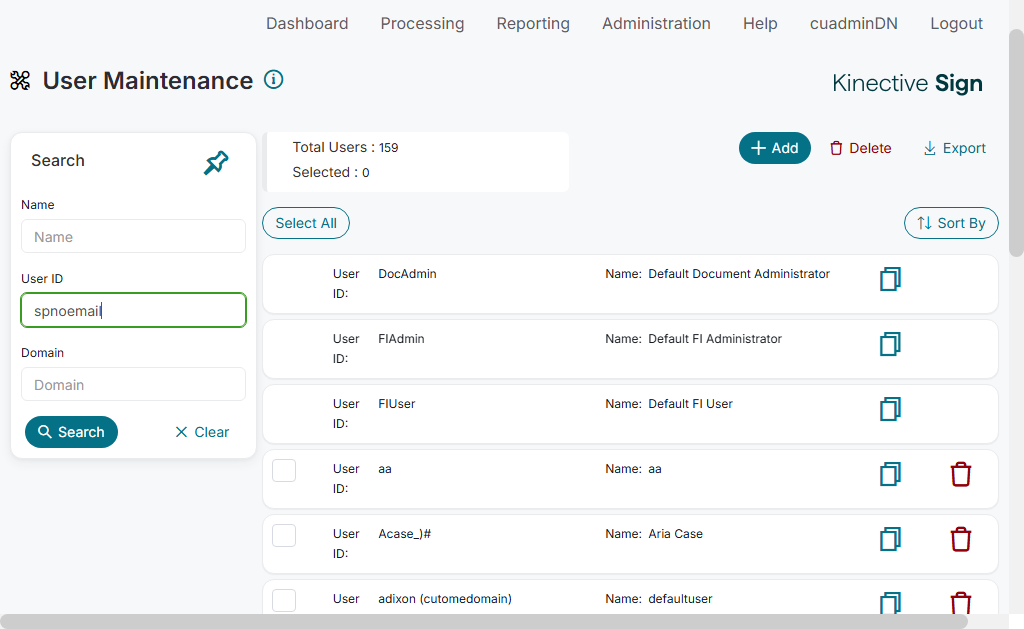Open the Sort By dropdown
The width and height of the screenshot is (1024, 629).
[950, 223]
